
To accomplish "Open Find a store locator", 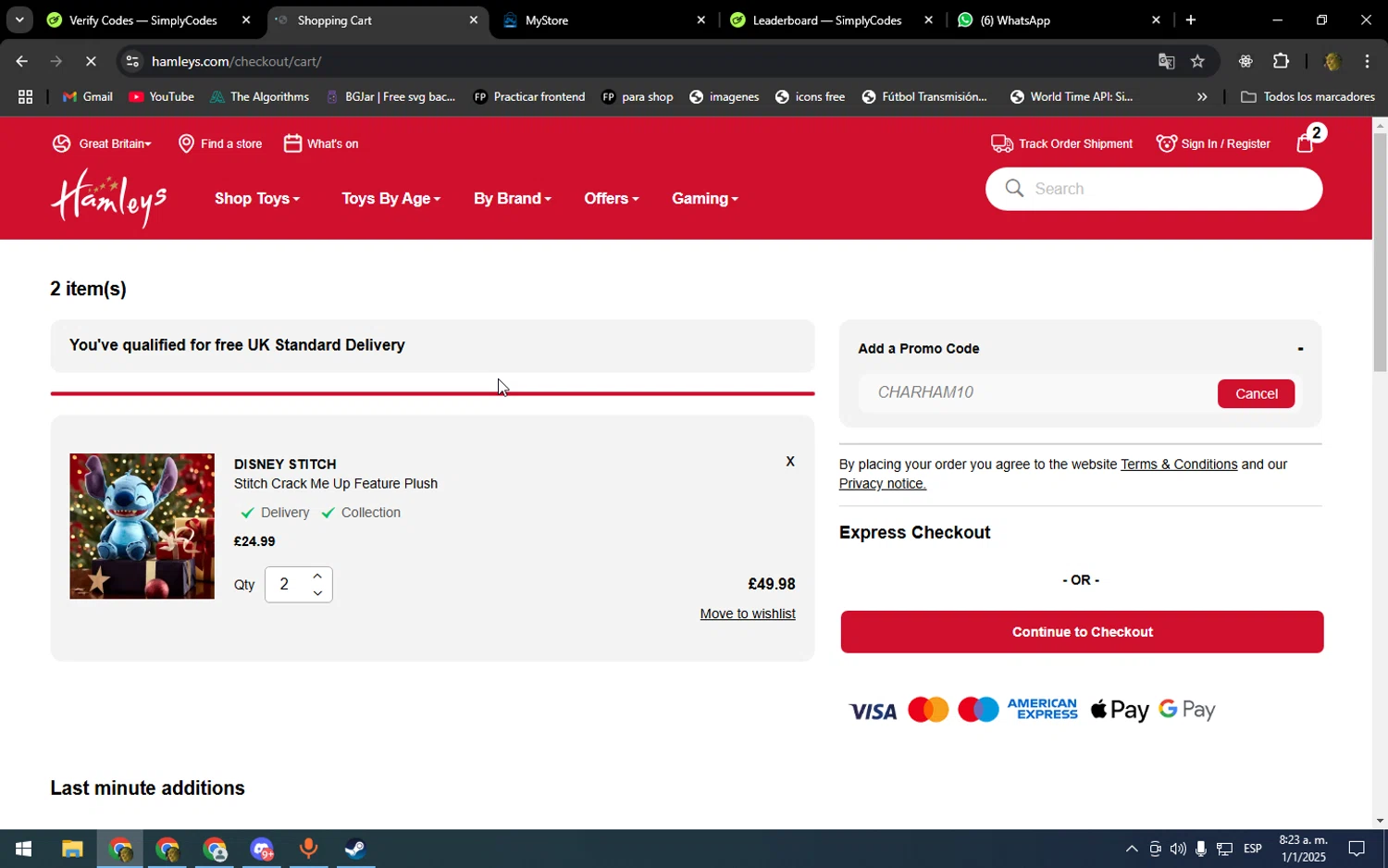I will (x=220, y=143).
